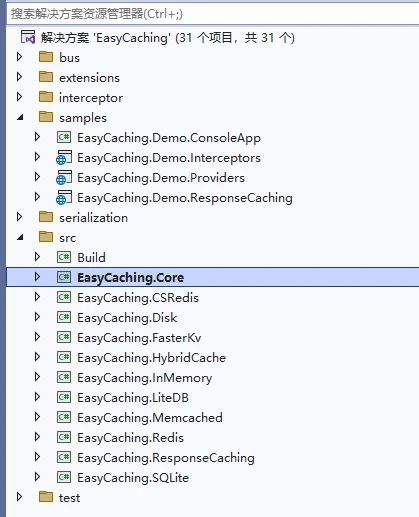Click the bus folder icon
The image size is (419, 517).
[x=46, y=57]
